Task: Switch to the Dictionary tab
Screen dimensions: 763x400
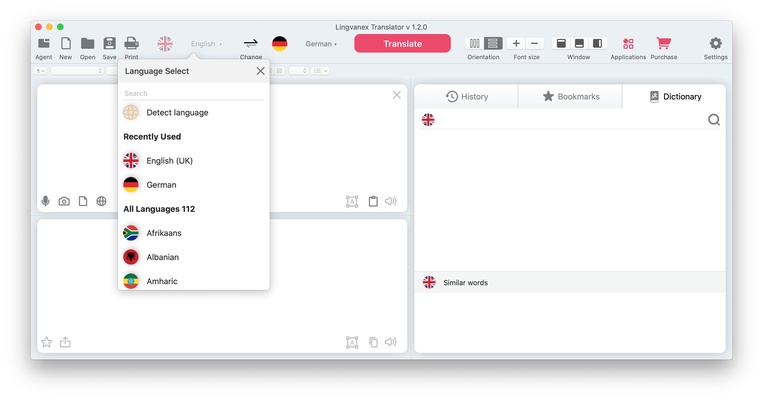Action: coord(674,96)
